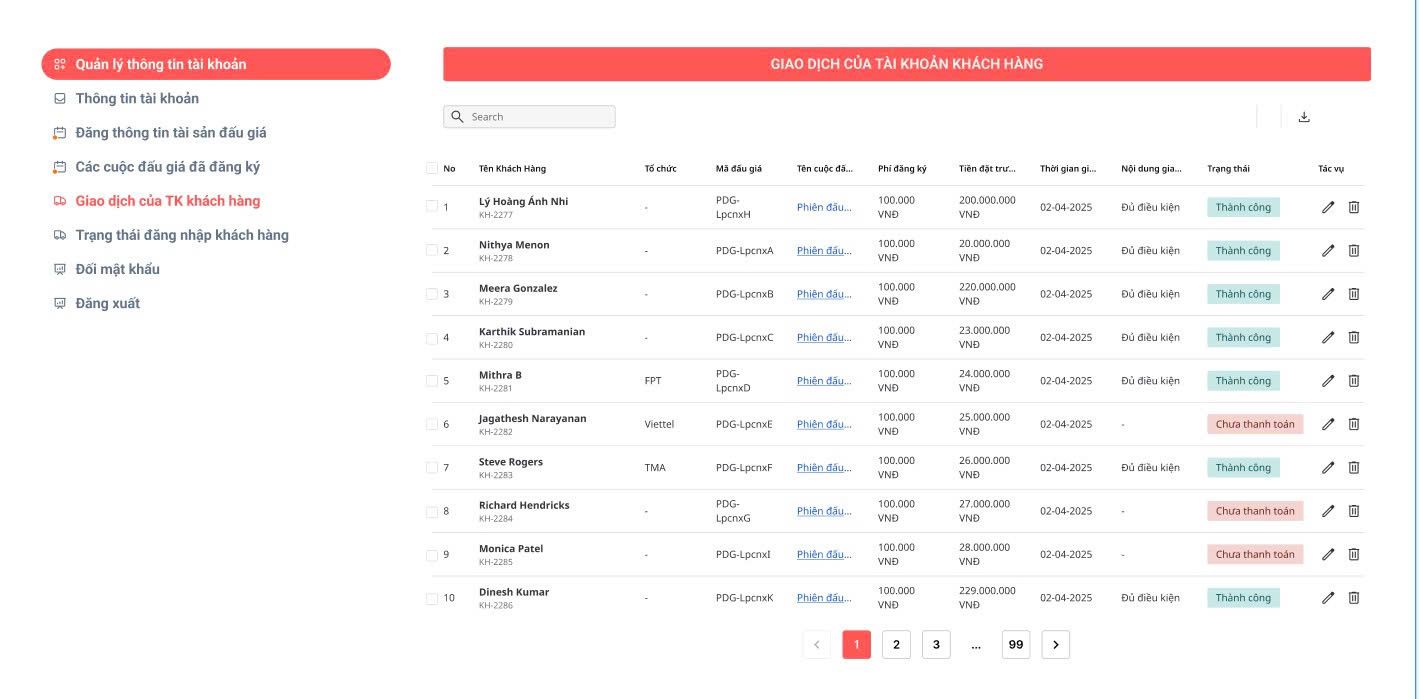This screenshot has height=699, width=1419.
Task: Click trash icon for Steve Rogers row
Action: pyautogui.click(x=1354, y=468)
